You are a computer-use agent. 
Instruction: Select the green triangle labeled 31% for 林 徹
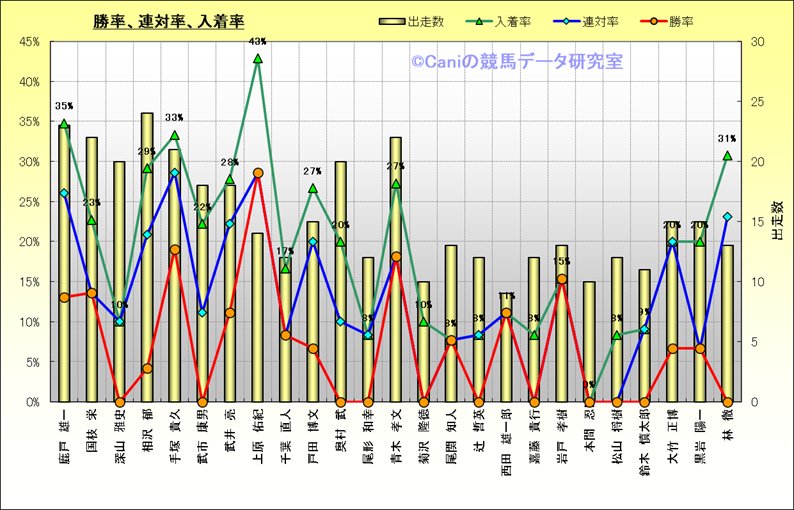click(727, 156)
